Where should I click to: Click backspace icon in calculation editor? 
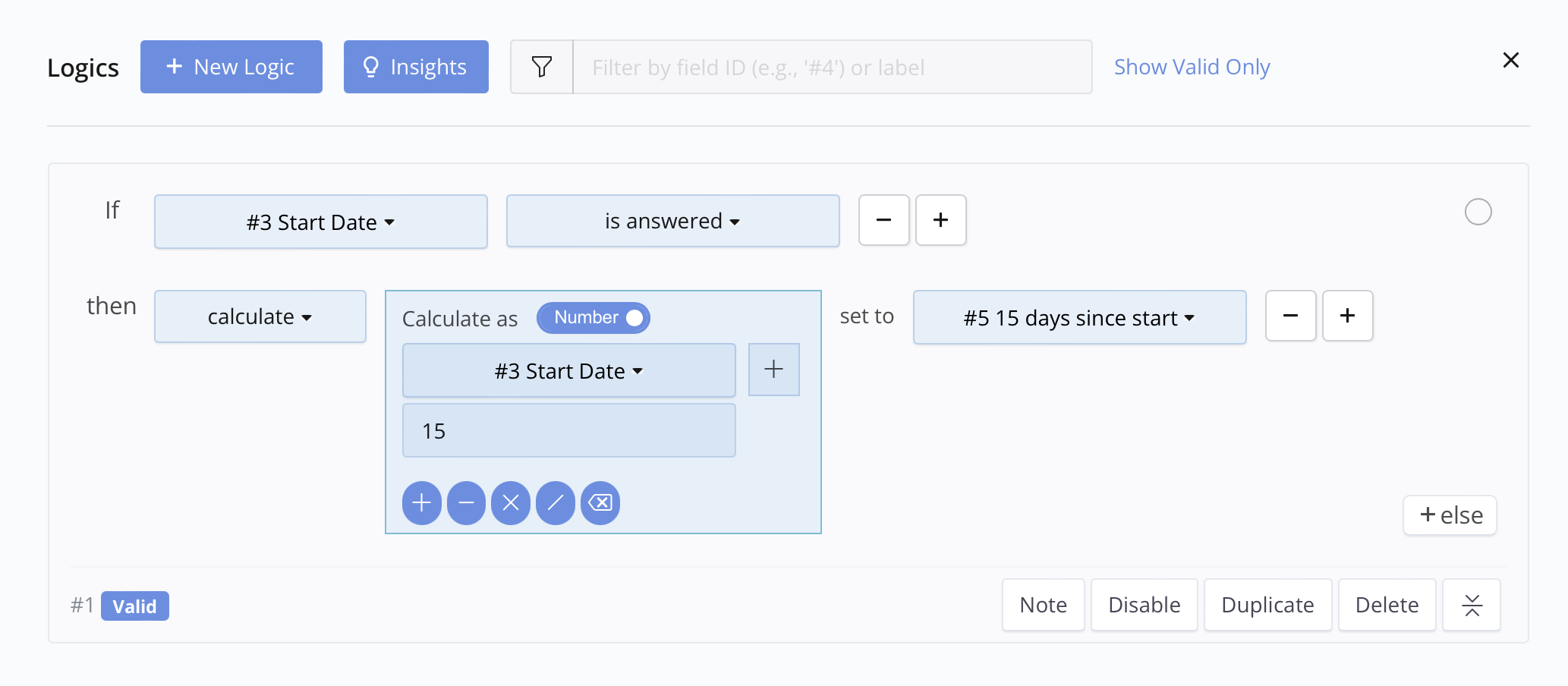[600, 502]
